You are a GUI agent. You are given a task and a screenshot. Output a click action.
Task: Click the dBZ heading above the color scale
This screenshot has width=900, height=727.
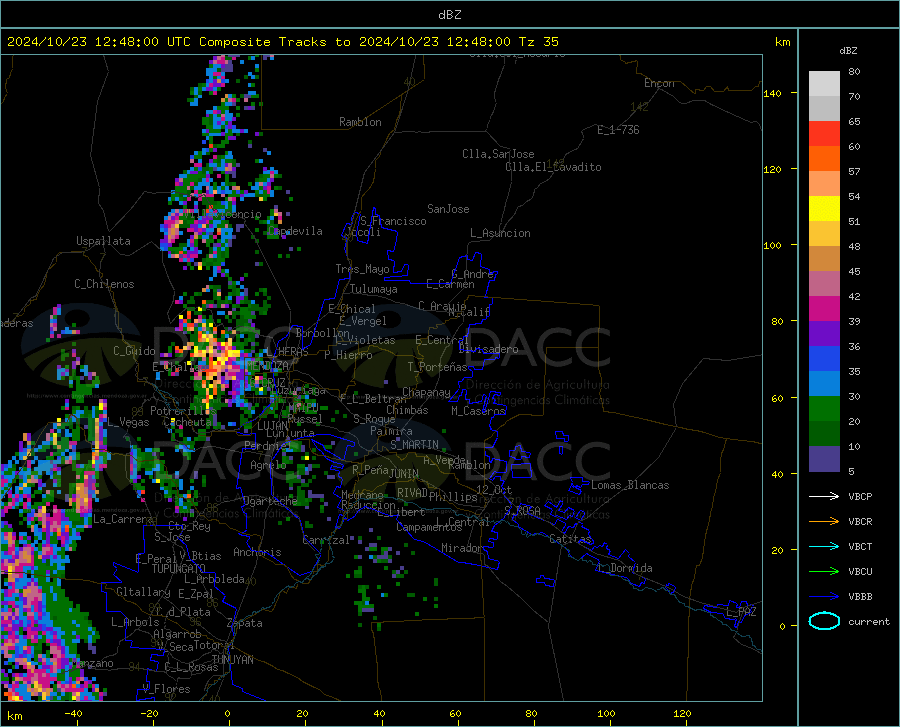(x=848, y=50)
